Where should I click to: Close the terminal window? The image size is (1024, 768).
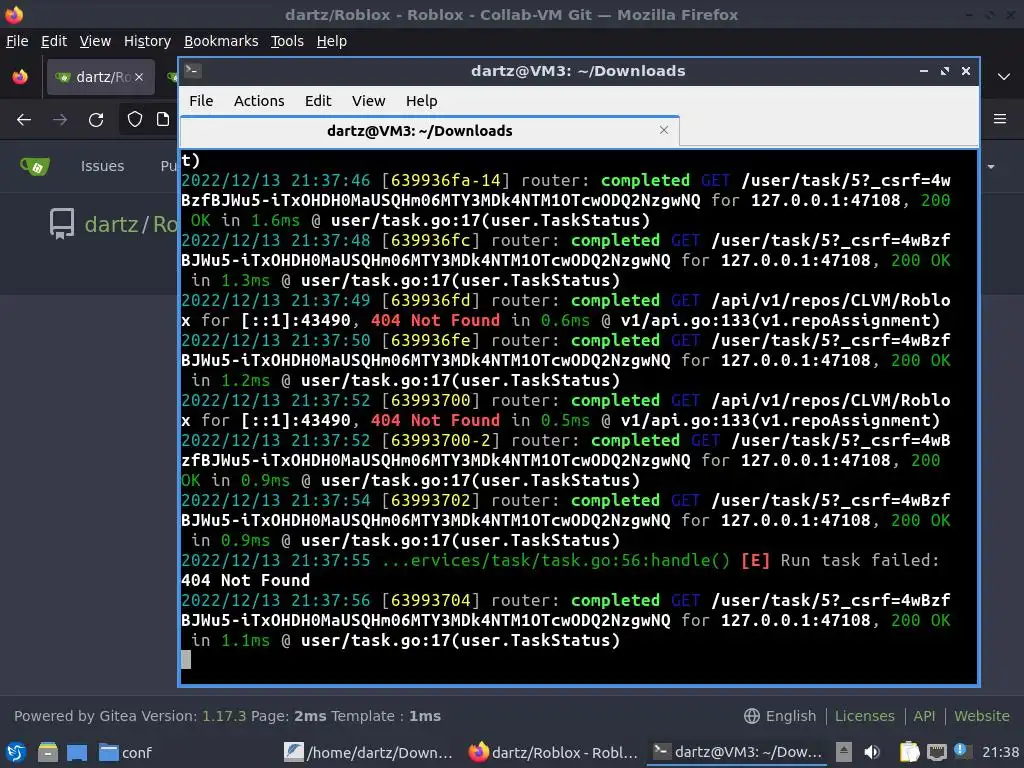966,71
